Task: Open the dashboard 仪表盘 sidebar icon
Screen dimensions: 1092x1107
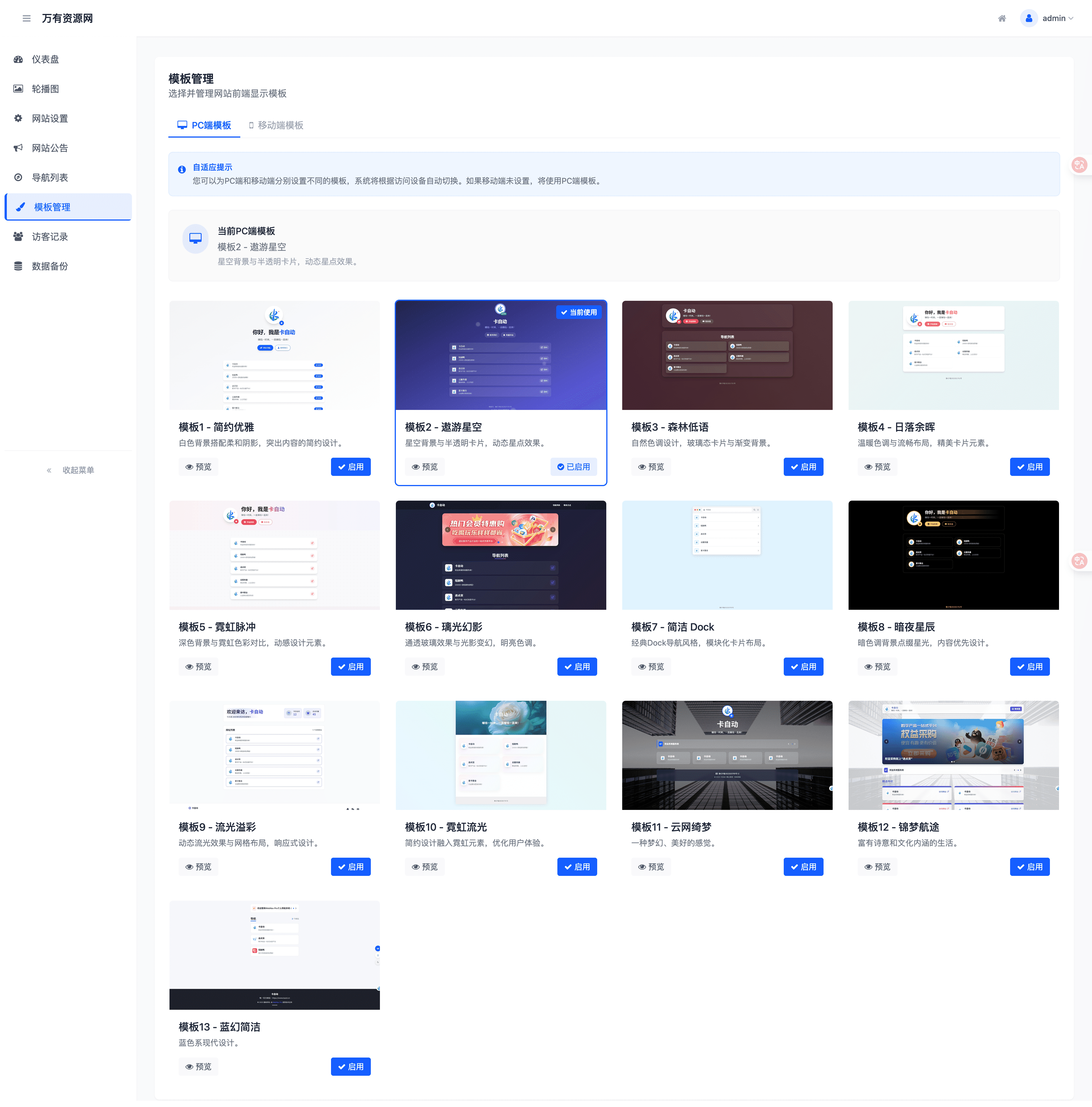Action: [18, 59]
